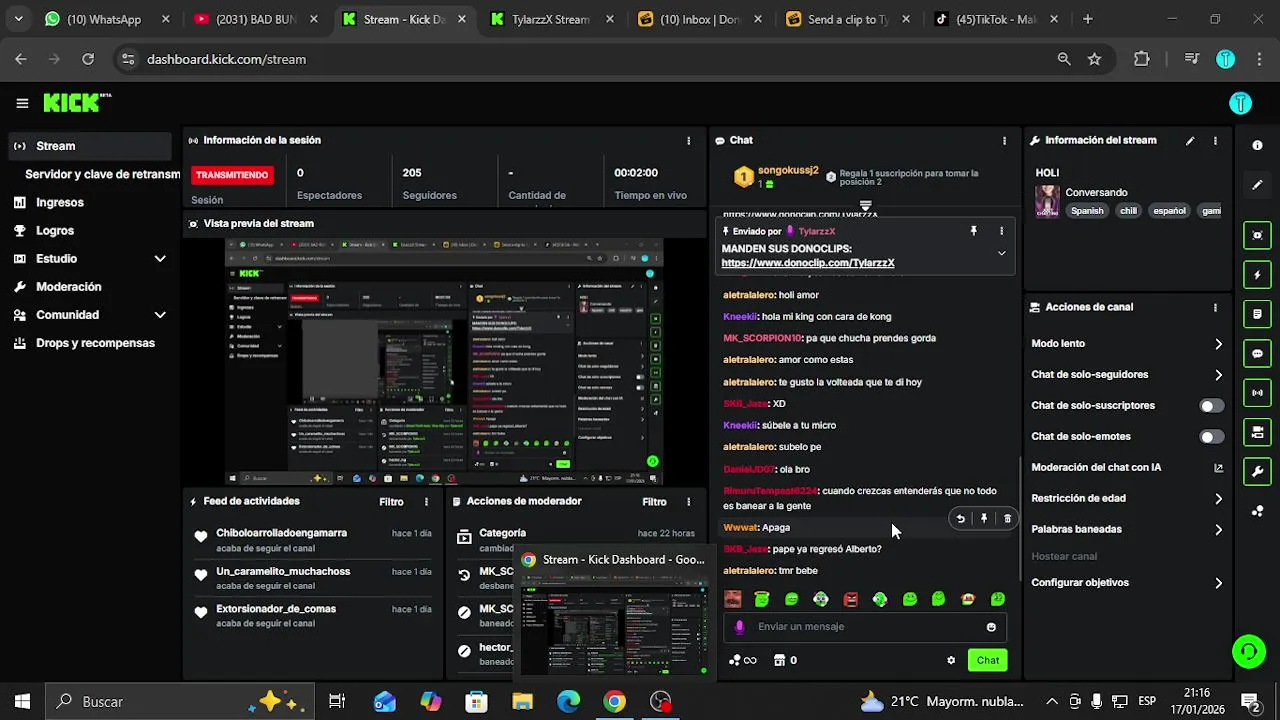Open the Acciones de moderador three-dot menu
The image size is (1280, 720).
688,502
